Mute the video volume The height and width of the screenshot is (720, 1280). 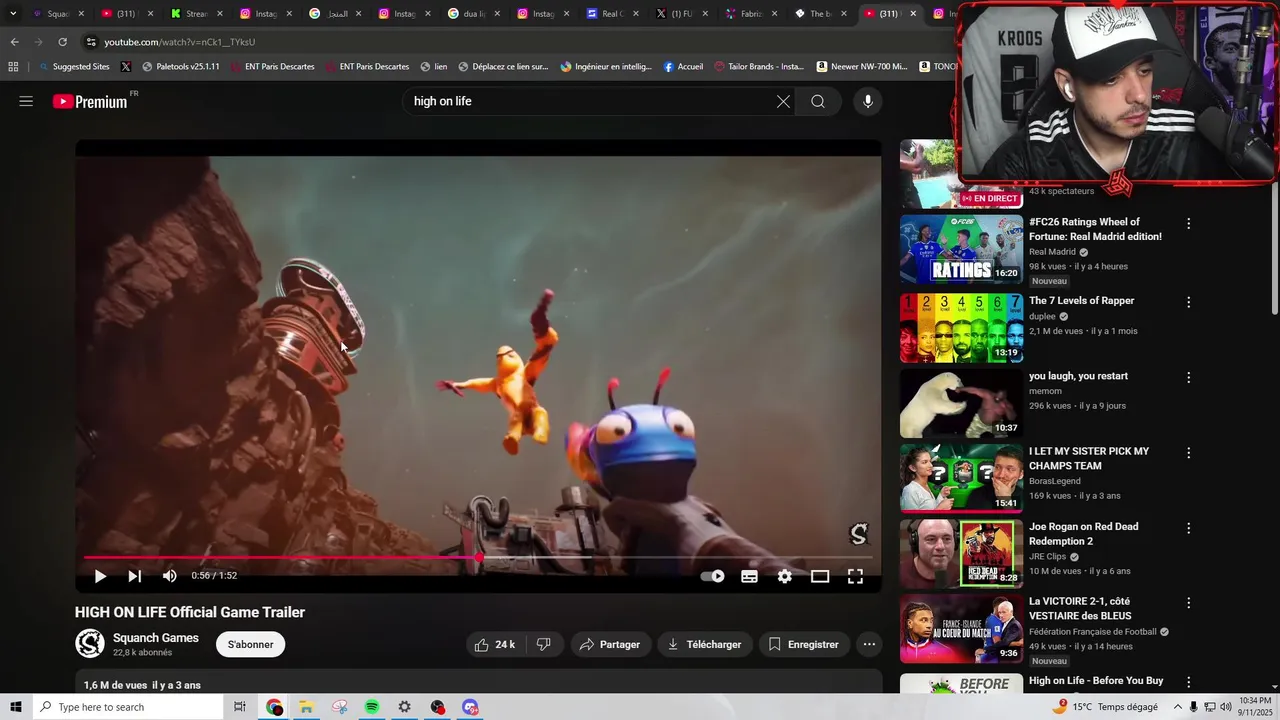(x=169, y=576)
